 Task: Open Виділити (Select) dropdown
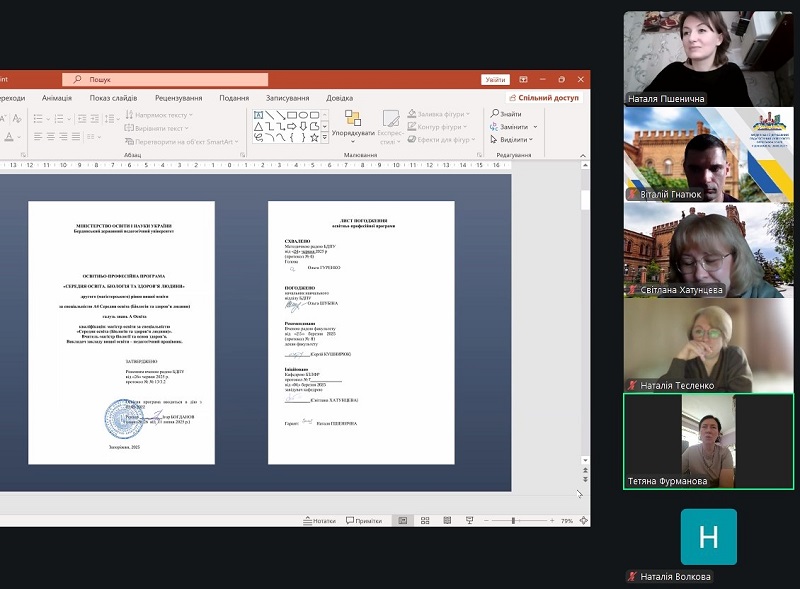pos(509,140)
